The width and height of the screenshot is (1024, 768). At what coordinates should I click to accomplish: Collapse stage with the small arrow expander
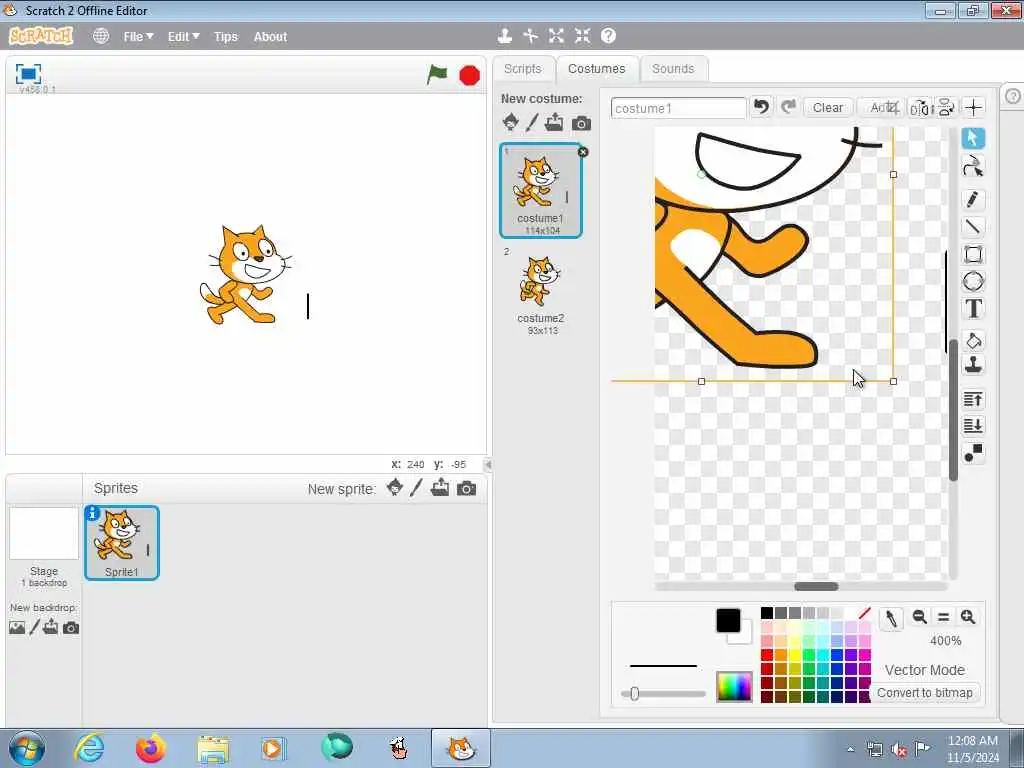pos(488,464)
